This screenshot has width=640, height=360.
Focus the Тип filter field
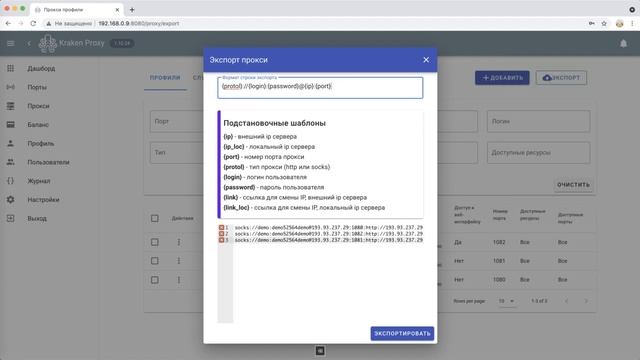(x=176, y=153)
